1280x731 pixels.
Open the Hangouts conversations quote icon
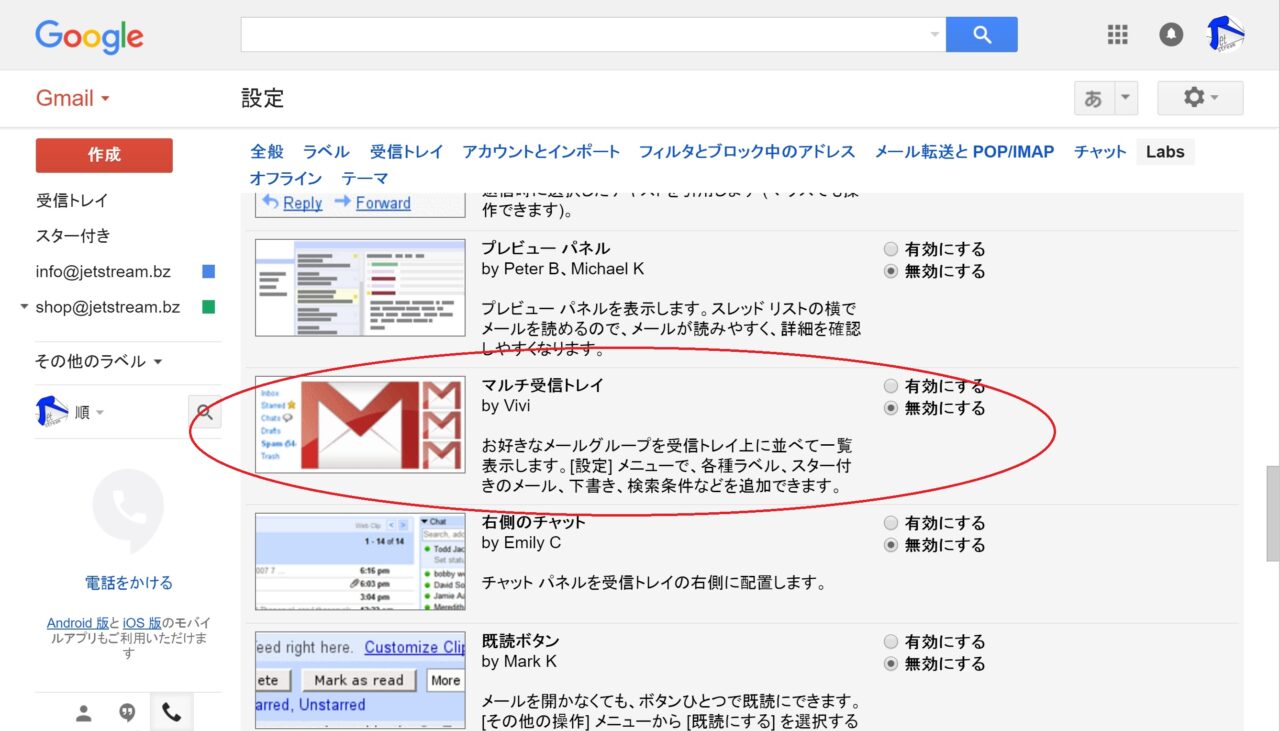click(127, 712)
